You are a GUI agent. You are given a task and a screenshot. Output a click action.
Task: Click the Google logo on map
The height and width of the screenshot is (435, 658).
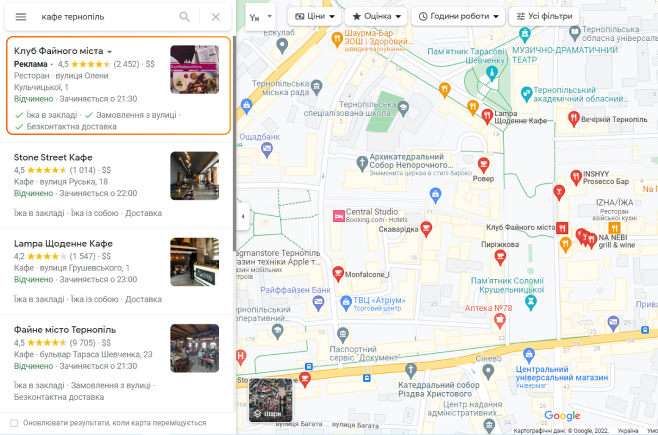click(x=562, y=415)
